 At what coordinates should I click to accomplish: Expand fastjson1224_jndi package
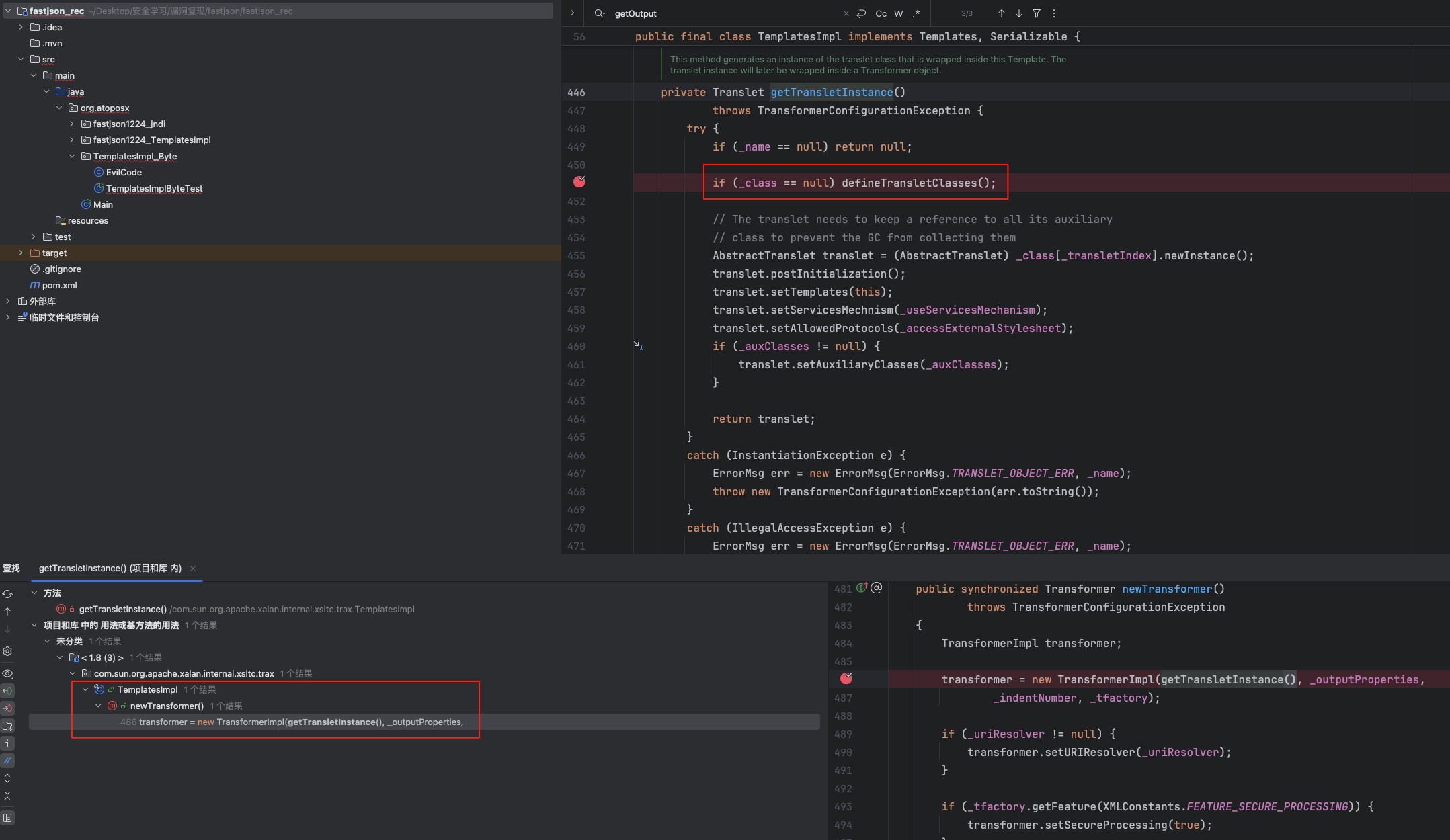(72, 124)
